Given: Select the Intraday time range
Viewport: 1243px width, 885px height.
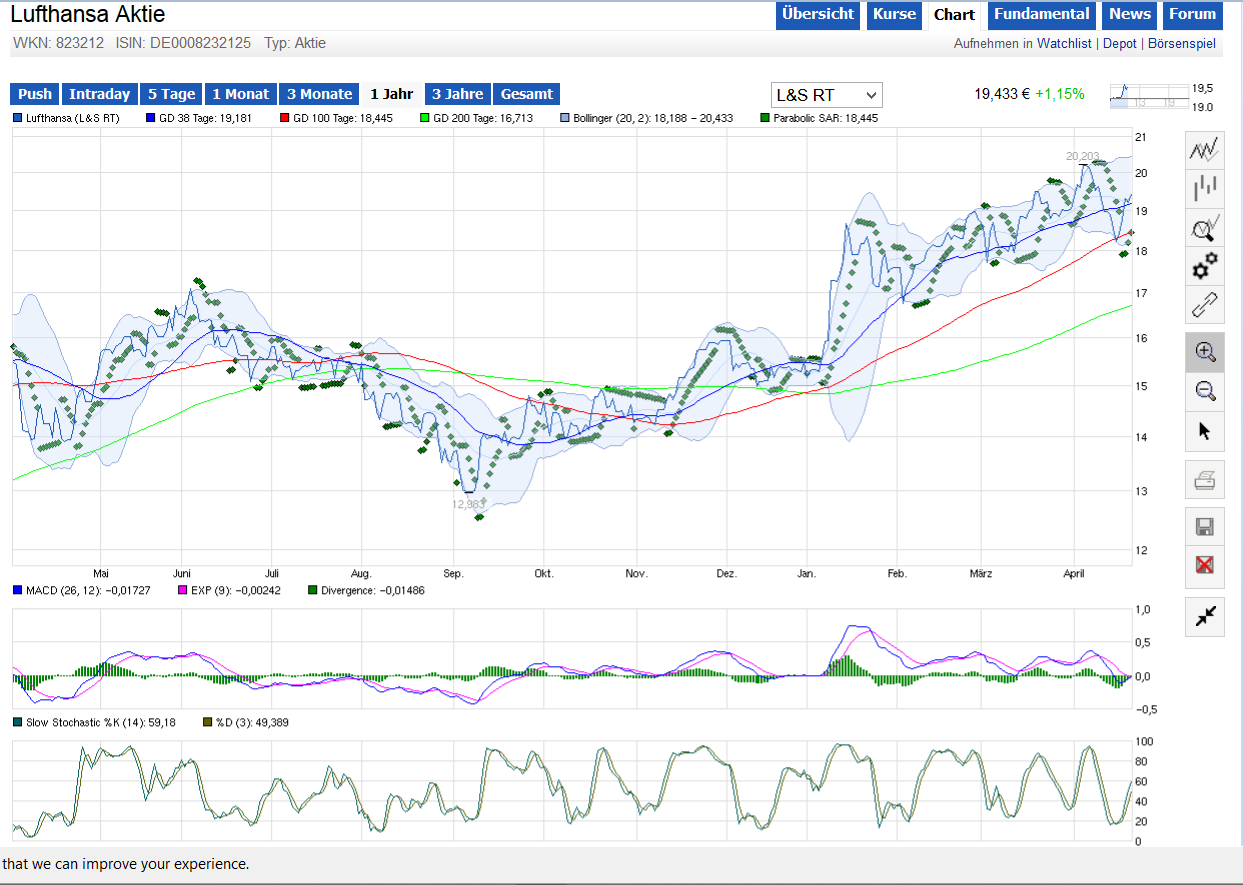Looking at the screenshot, I should pyautogui.click(x=99, y=94).
